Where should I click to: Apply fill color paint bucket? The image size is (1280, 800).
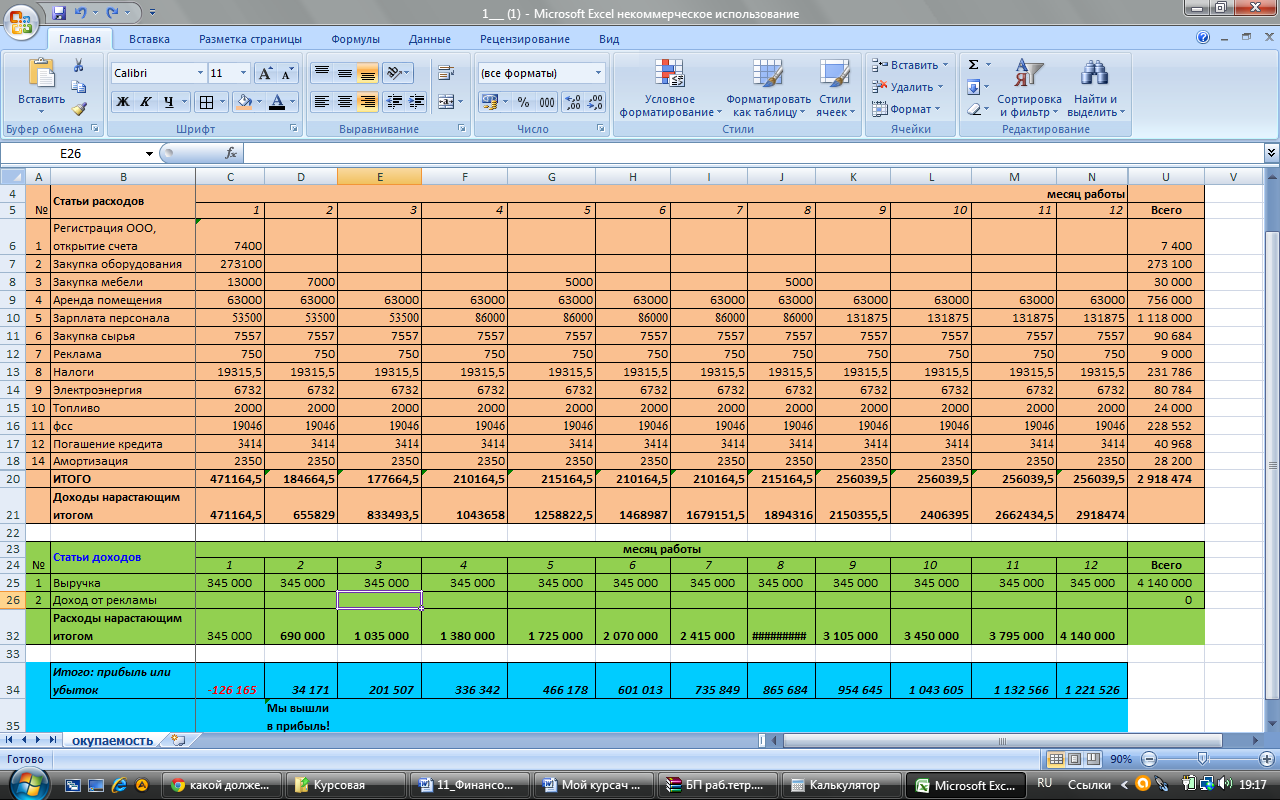tap(243, 102)
